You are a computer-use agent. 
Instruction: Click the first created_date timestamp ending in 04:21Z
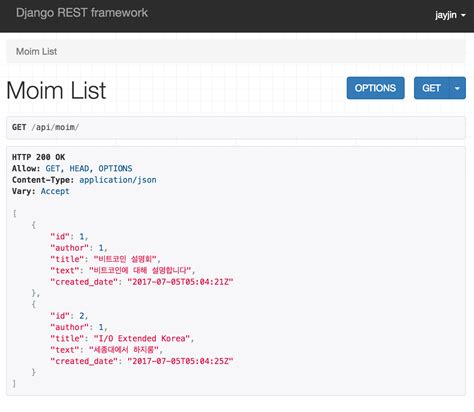tap(180, 282)
